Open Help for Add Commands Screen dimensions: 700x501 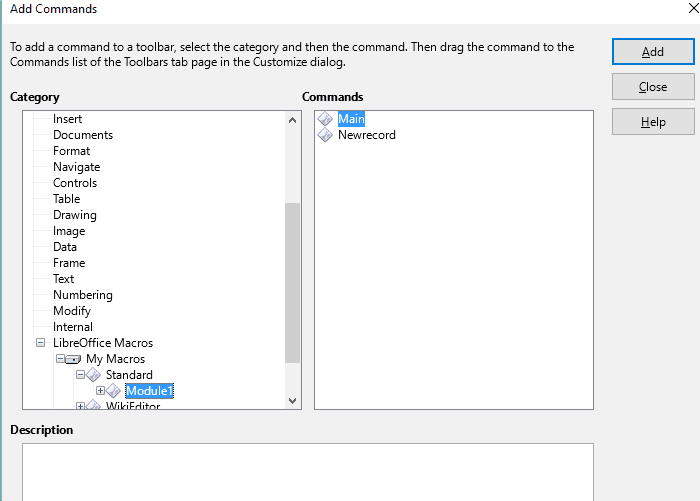[653, 121]
